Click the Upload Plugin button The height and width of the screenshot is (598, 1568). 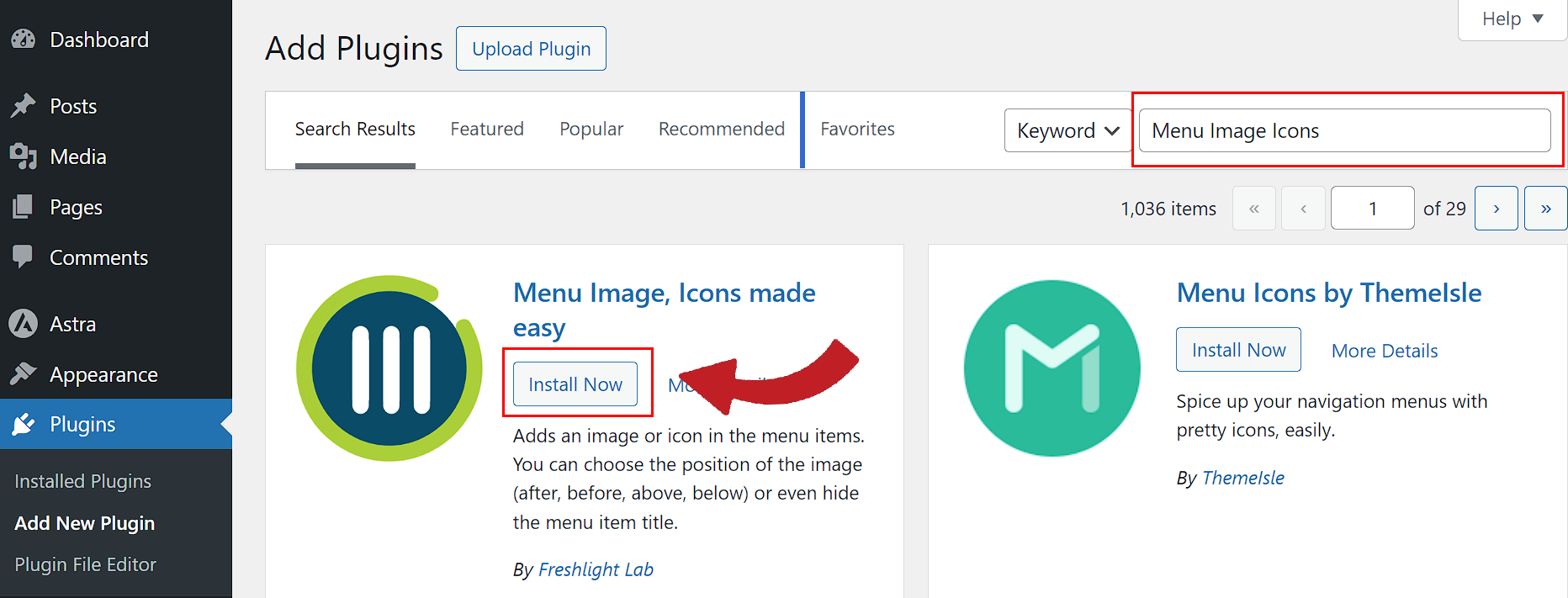531,49
